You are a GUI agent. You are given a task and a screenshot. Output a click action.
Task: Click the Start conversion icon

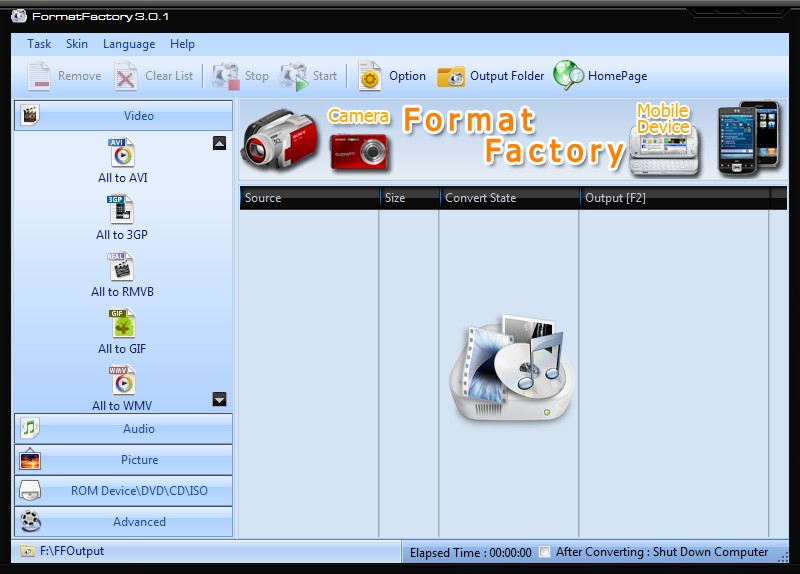pyautogui.click(x=294, y=76)
